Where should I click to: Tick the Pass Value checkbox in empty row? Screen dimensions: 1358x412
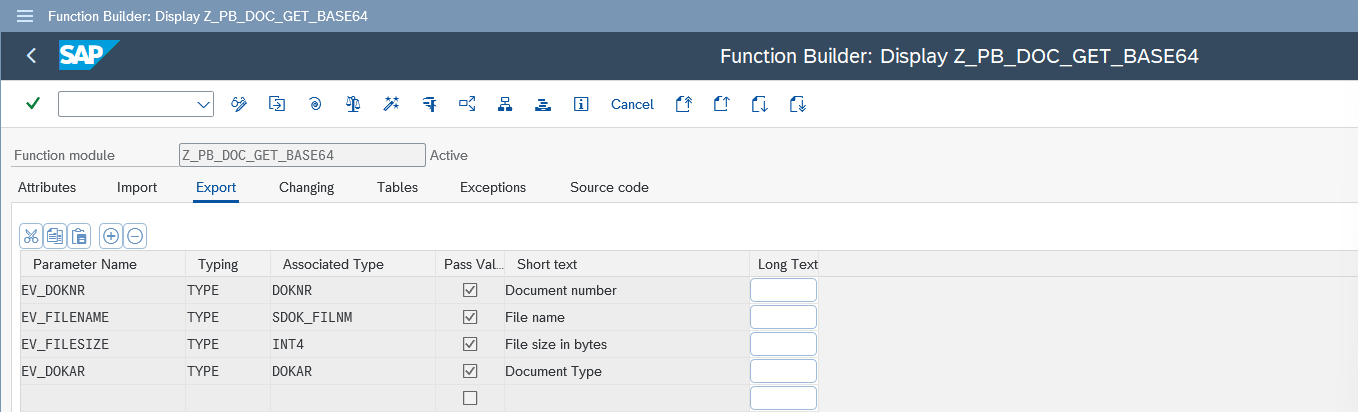pyautogui.click(x=470, y=398)
